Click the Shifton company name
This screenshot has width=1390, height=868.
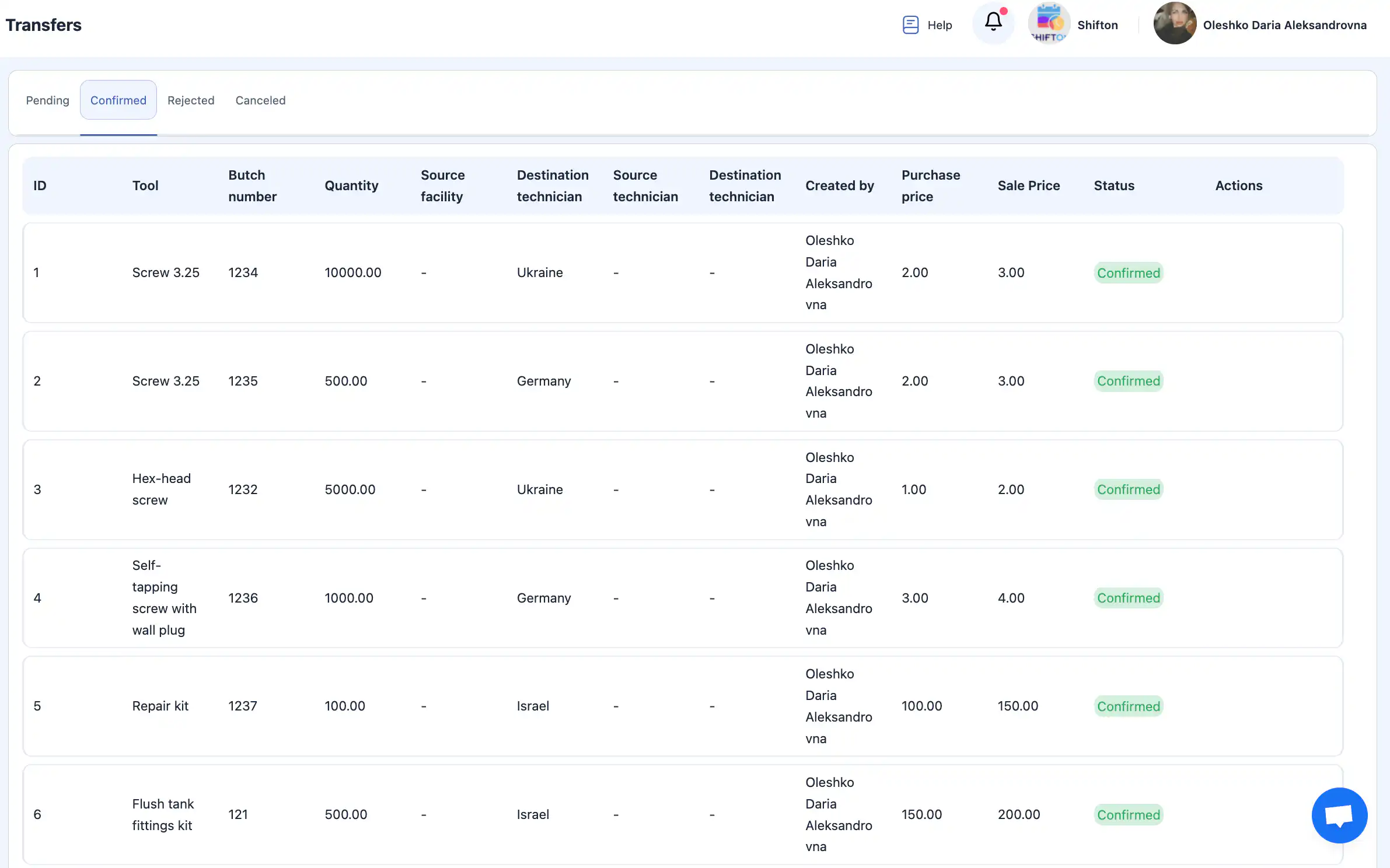pyautogui.click(x=1097, y=25)
